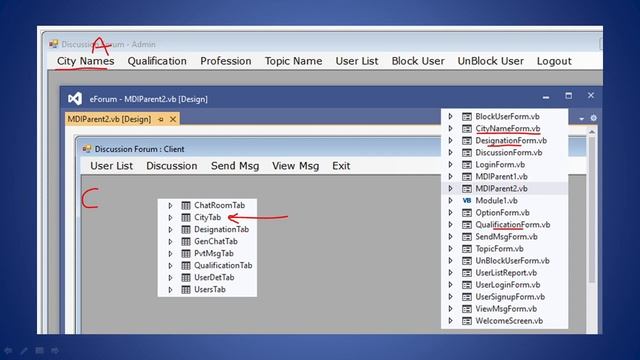The width and height of the screenshot is (640, 360).
Task: Expand the ChatRoomTab table
Action: tap(171, 205)
